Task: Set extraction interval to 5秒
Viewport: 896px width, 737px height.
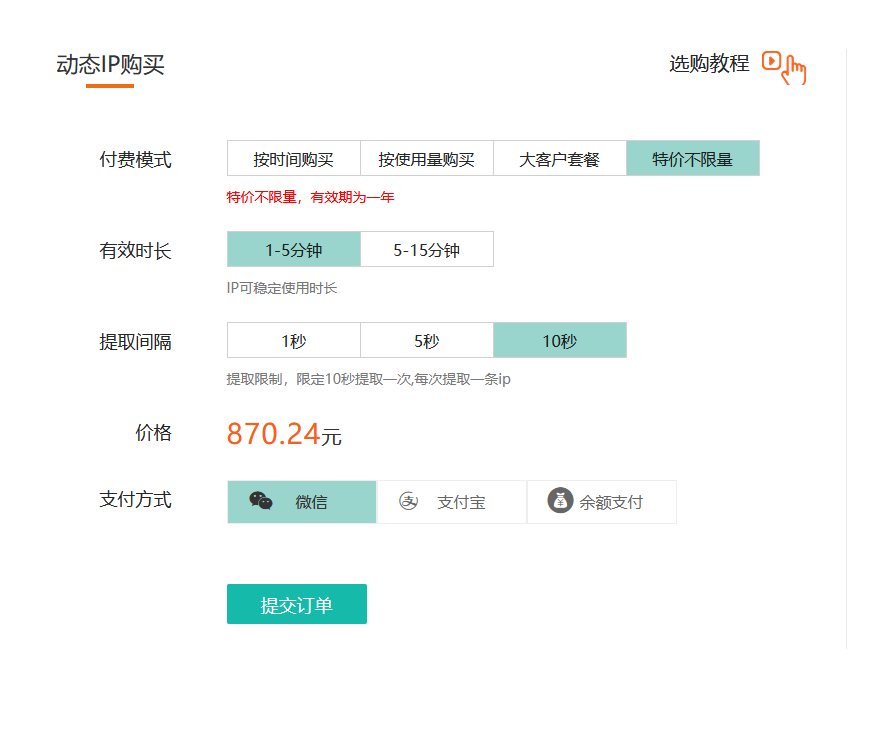Action: click(426, 341)
